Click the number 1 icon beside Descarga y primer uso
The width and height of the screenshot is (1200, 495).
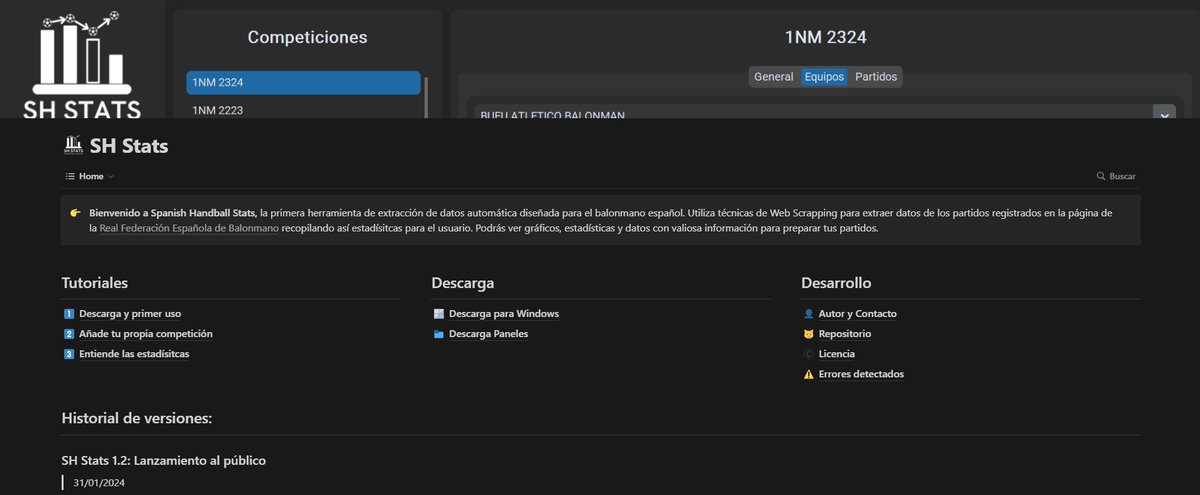click(x=69, y=314)
